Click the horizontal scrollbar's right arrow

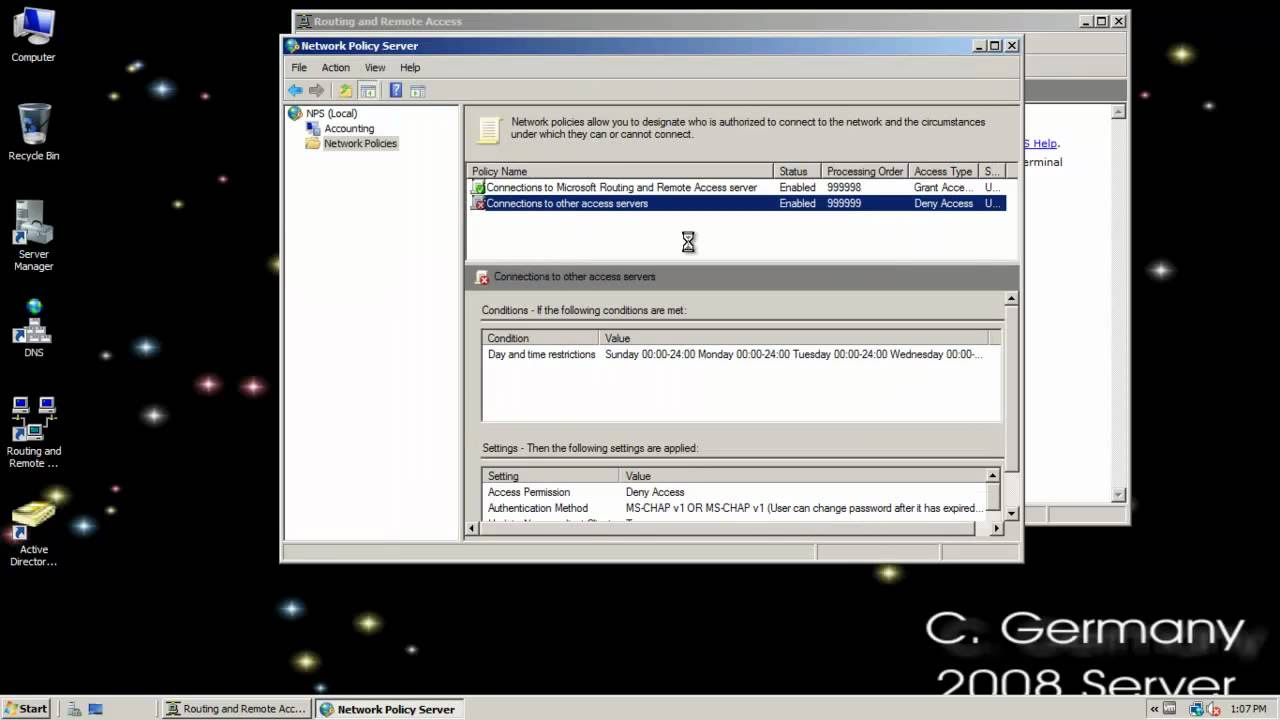tap(996, 528)
